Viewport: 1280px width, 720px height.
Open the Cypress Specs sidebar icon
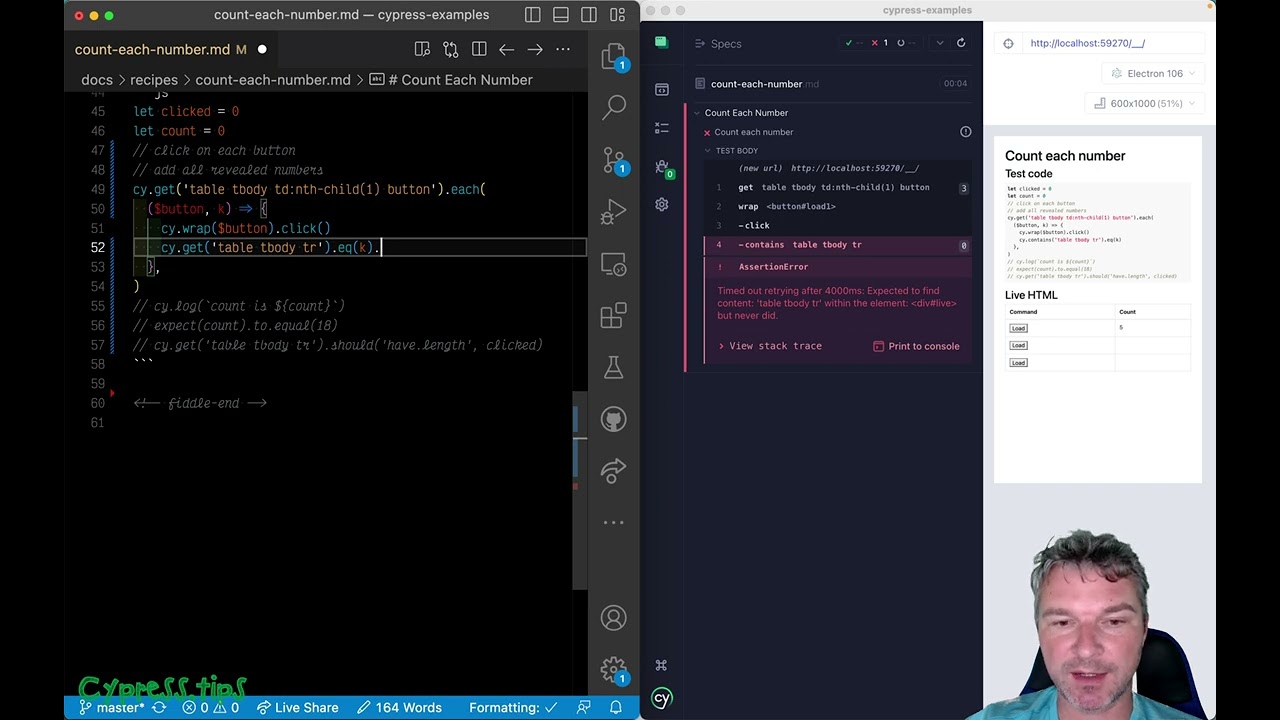pyautogui.click(x=661, y=90)
